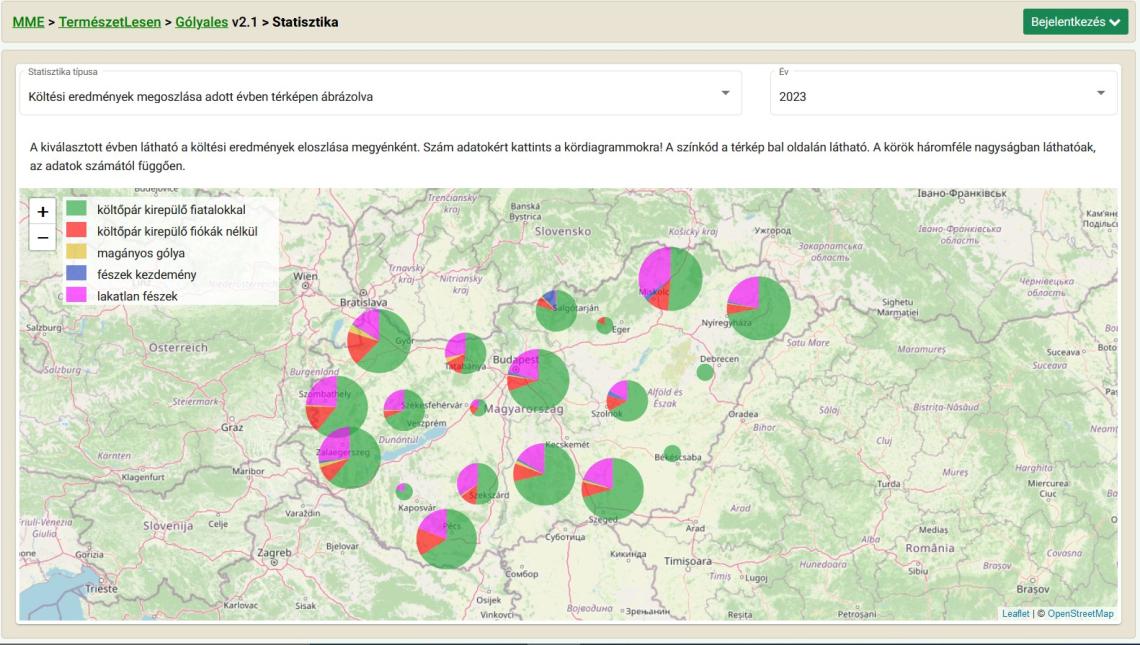Image resolution: width=1140 pixels, height=645 pixels.
Task: Zoom out on the map
Action: [42, 238]
